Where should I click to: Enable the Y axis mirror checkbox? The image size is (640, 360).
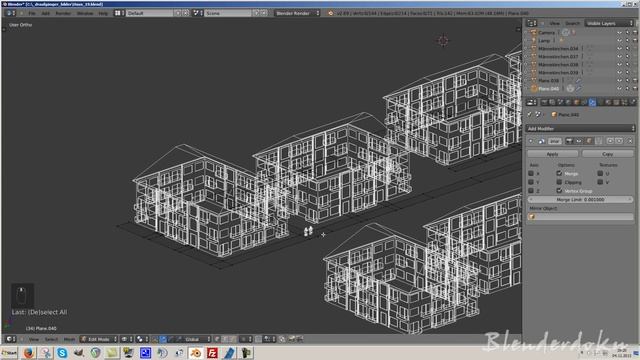click(x=531, y=182)
